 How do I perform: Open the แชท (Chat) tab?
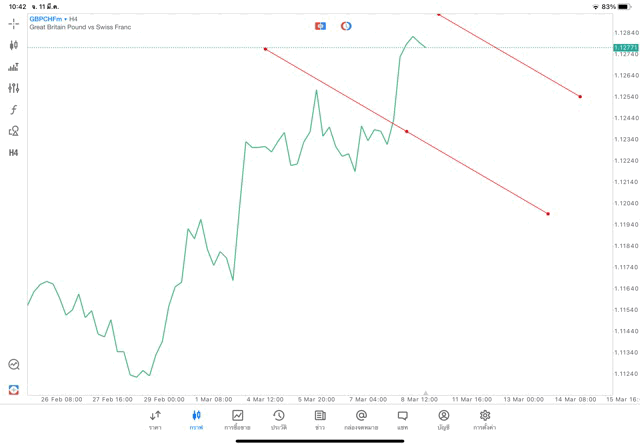pos(402,420)
